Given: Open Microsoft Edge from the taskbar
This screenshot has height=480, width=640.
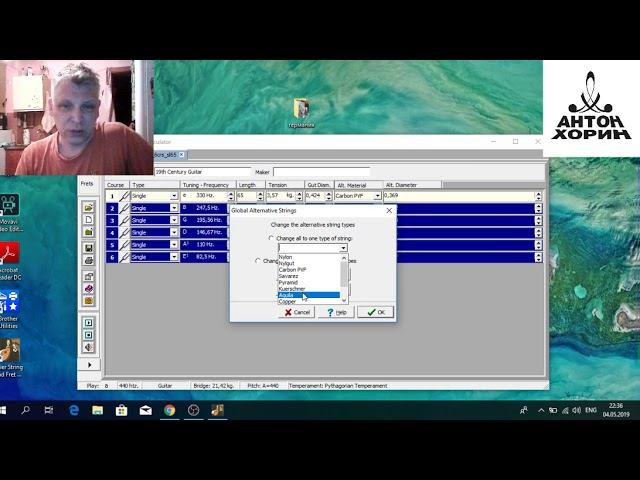Looking at the screenshot, I should tap(74, 410).
